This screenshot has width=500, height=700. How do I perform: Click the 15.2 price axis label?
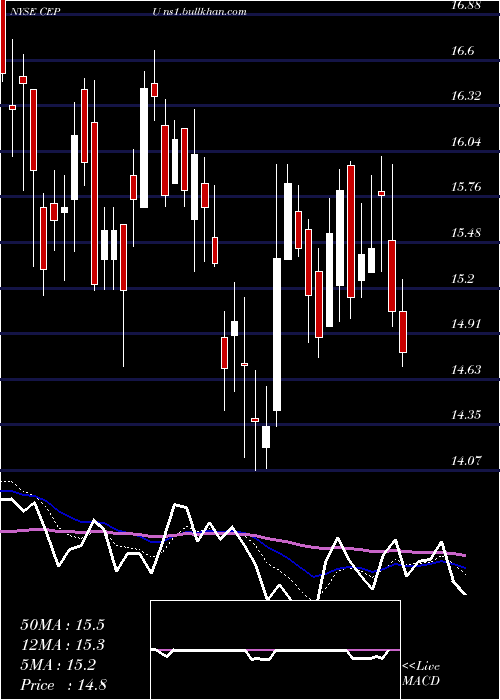462,279
